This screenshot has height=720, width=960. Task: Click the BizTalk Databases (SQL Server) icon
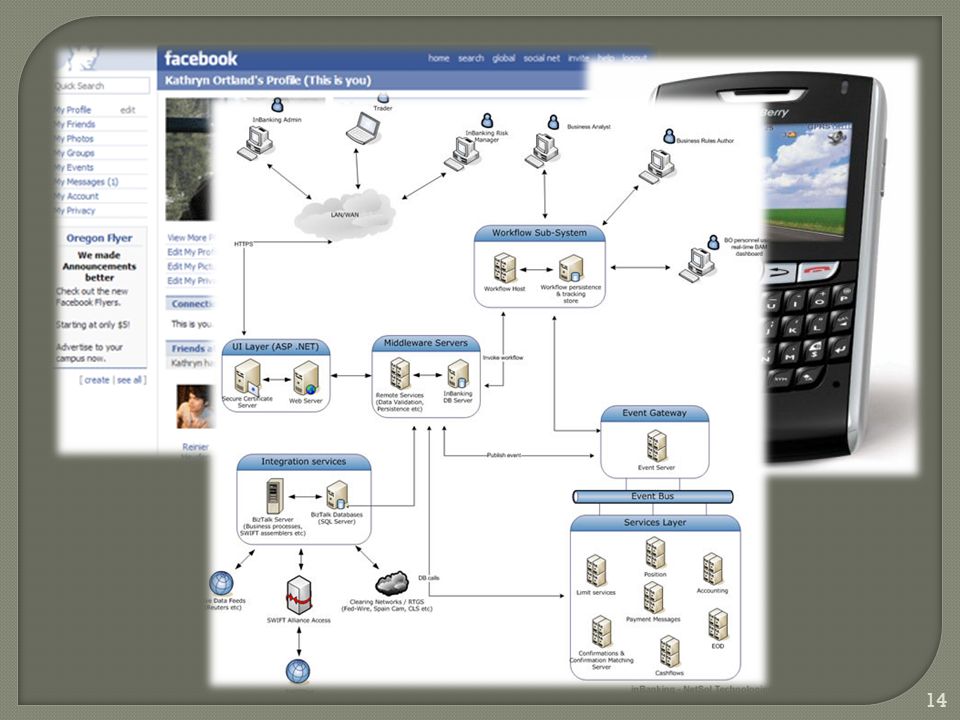point(337,495)
